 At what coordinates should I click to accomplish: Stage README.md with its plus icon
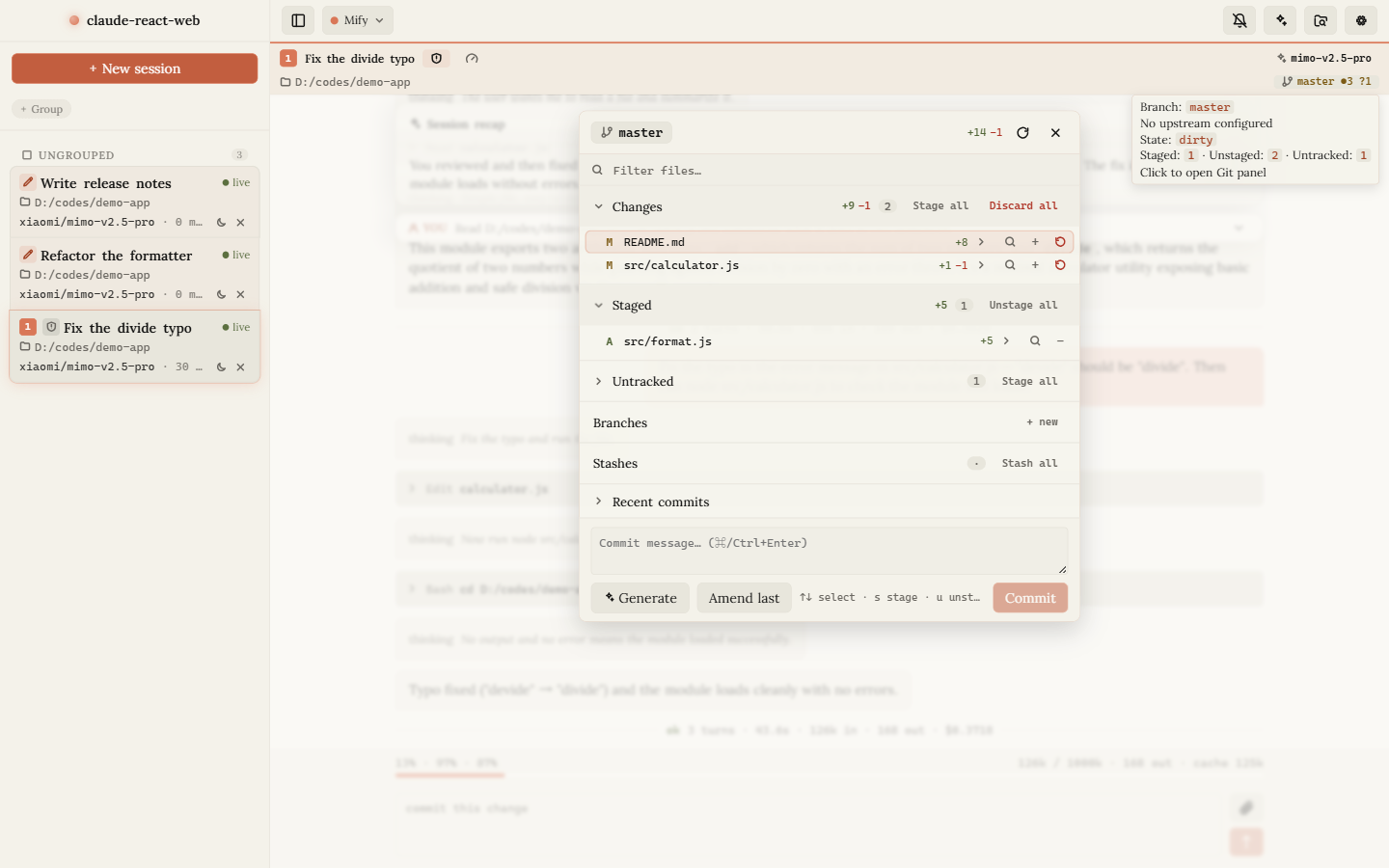point(1035,242)
